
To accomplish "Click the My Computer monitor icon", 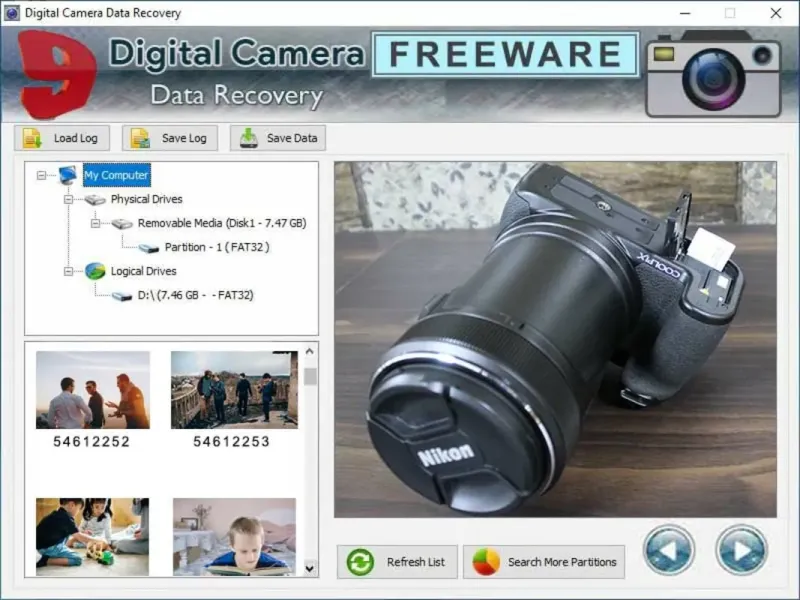I will pyautogui.click(x=68, y=175).
